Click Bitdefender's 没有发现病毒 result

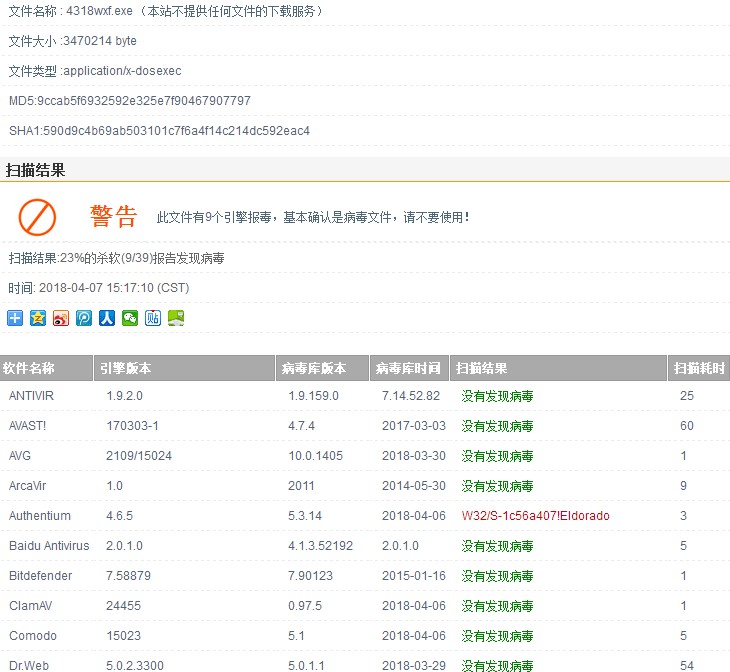497,576
